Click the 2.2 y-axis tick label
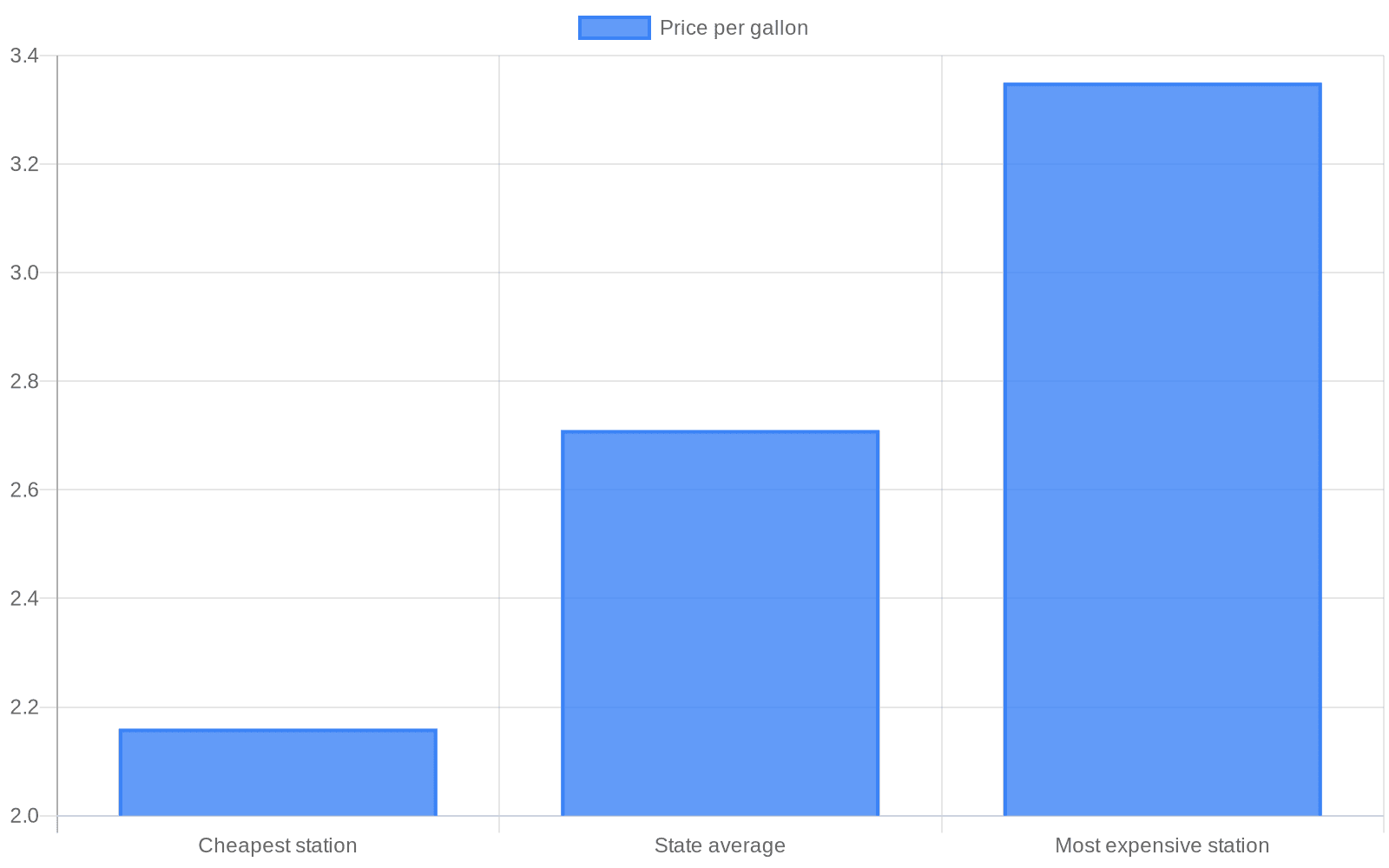1389x868 pixels. coord(24,707)
